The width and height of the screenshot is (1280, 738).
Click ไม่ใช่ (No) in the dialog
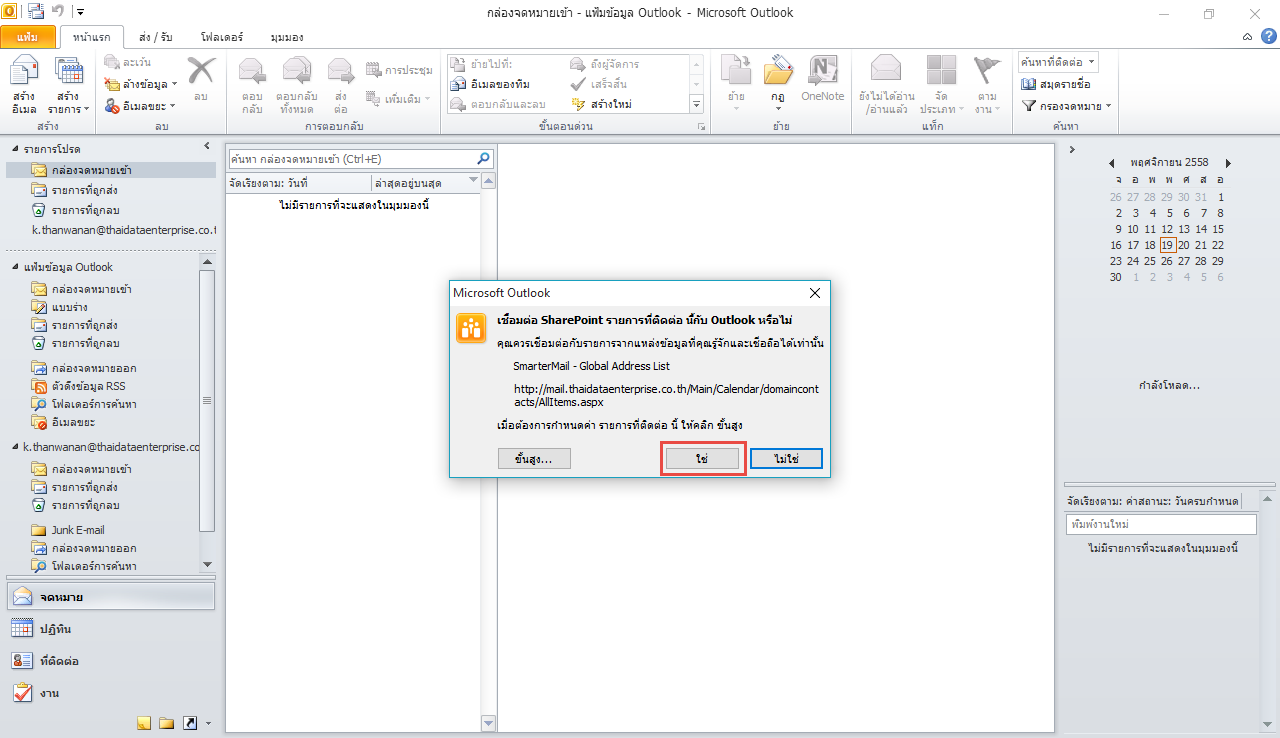786,458
